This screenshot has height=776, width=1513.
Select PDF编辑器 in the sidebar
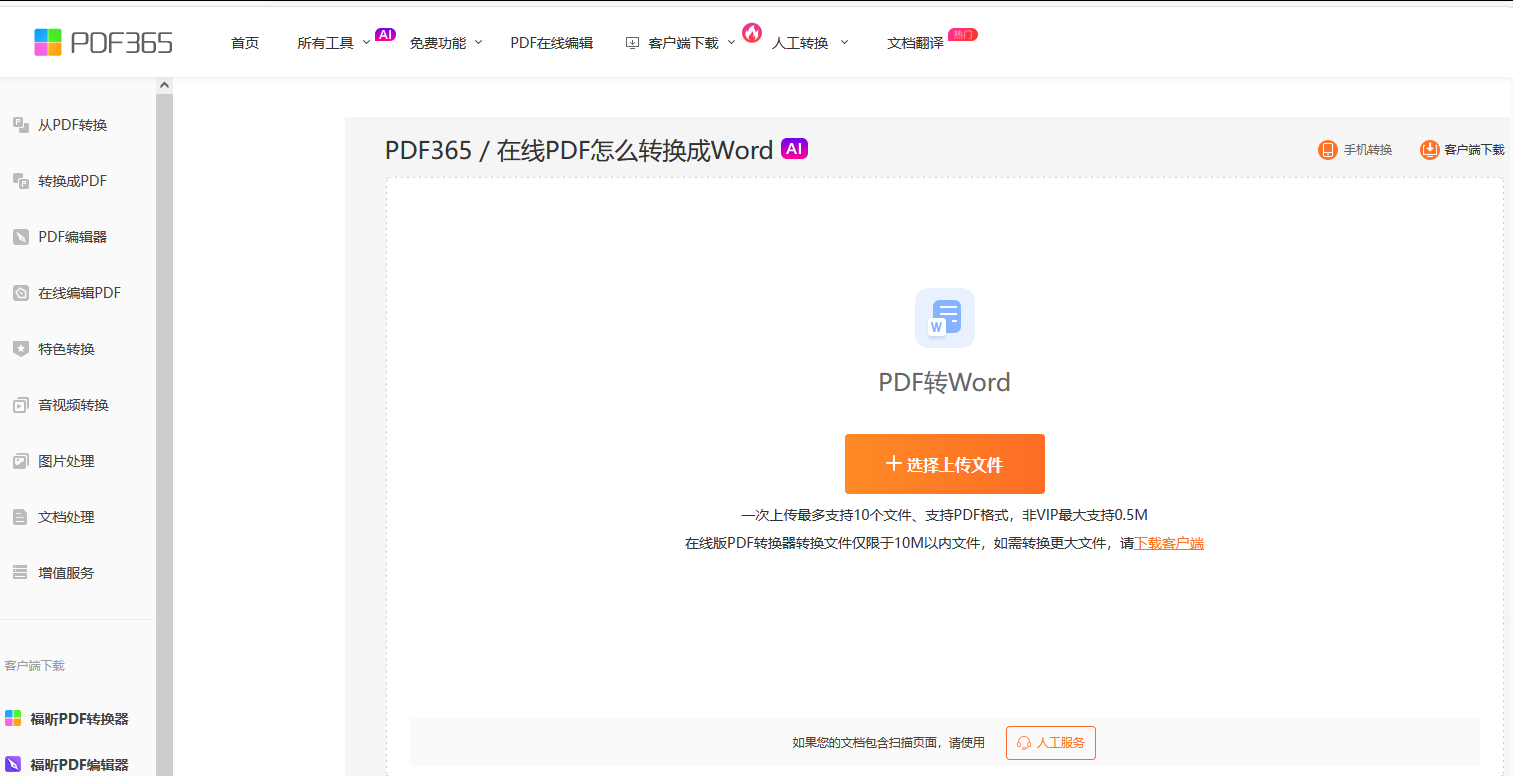pos(73,237)
